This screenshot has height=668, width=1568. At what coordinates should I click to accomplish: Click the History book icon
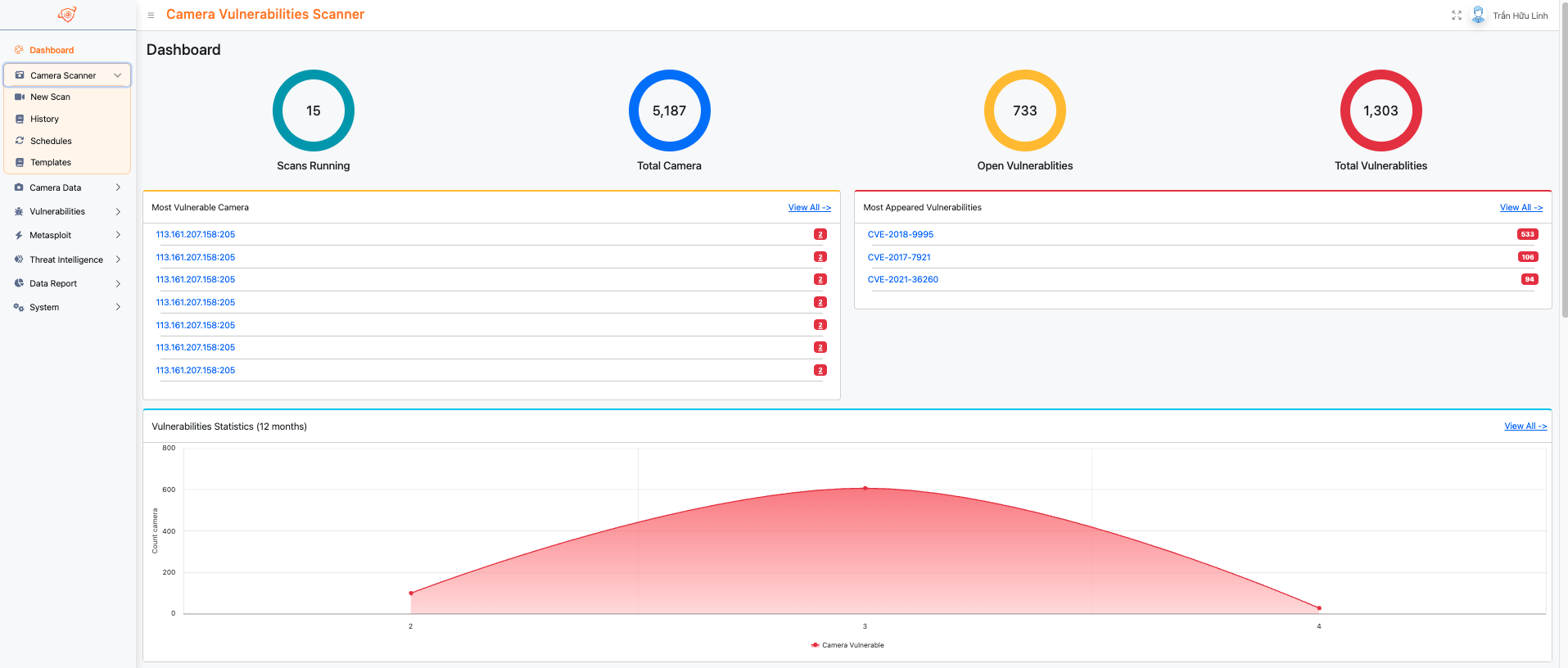(x=20, y=119)
